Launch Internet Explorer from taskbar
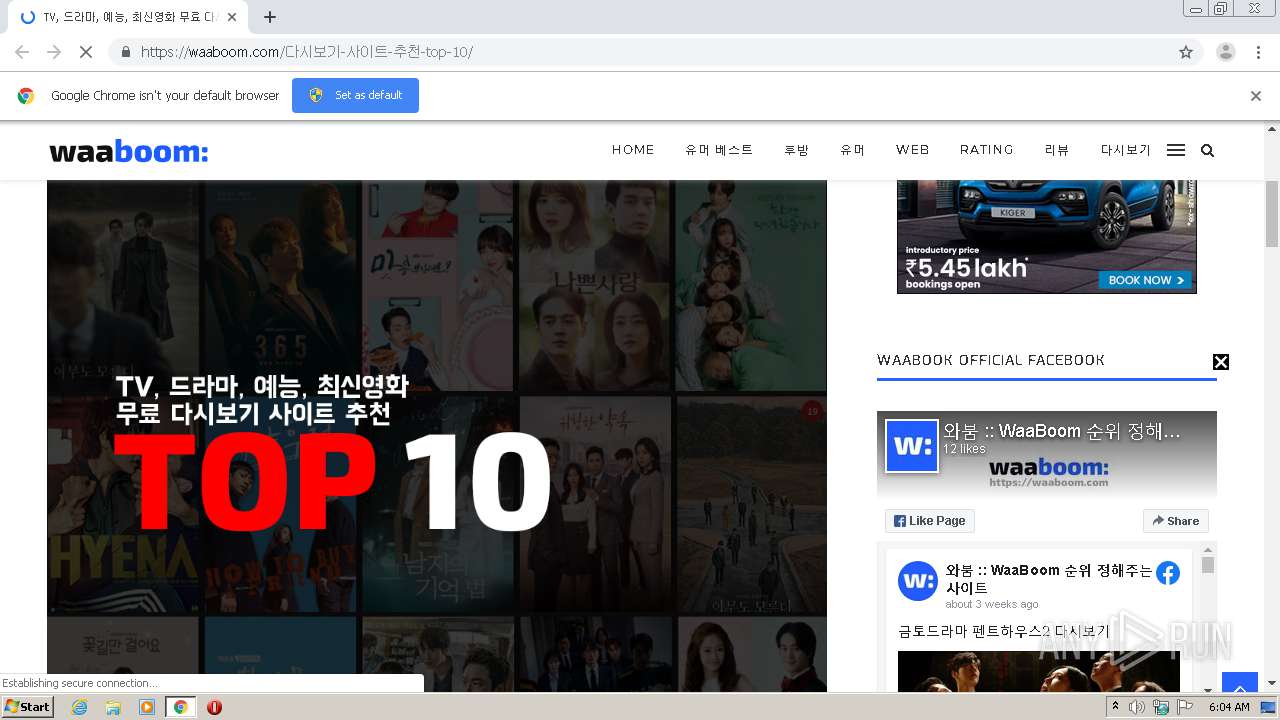This screenshot has height=720, width=1280. point(80,707)
